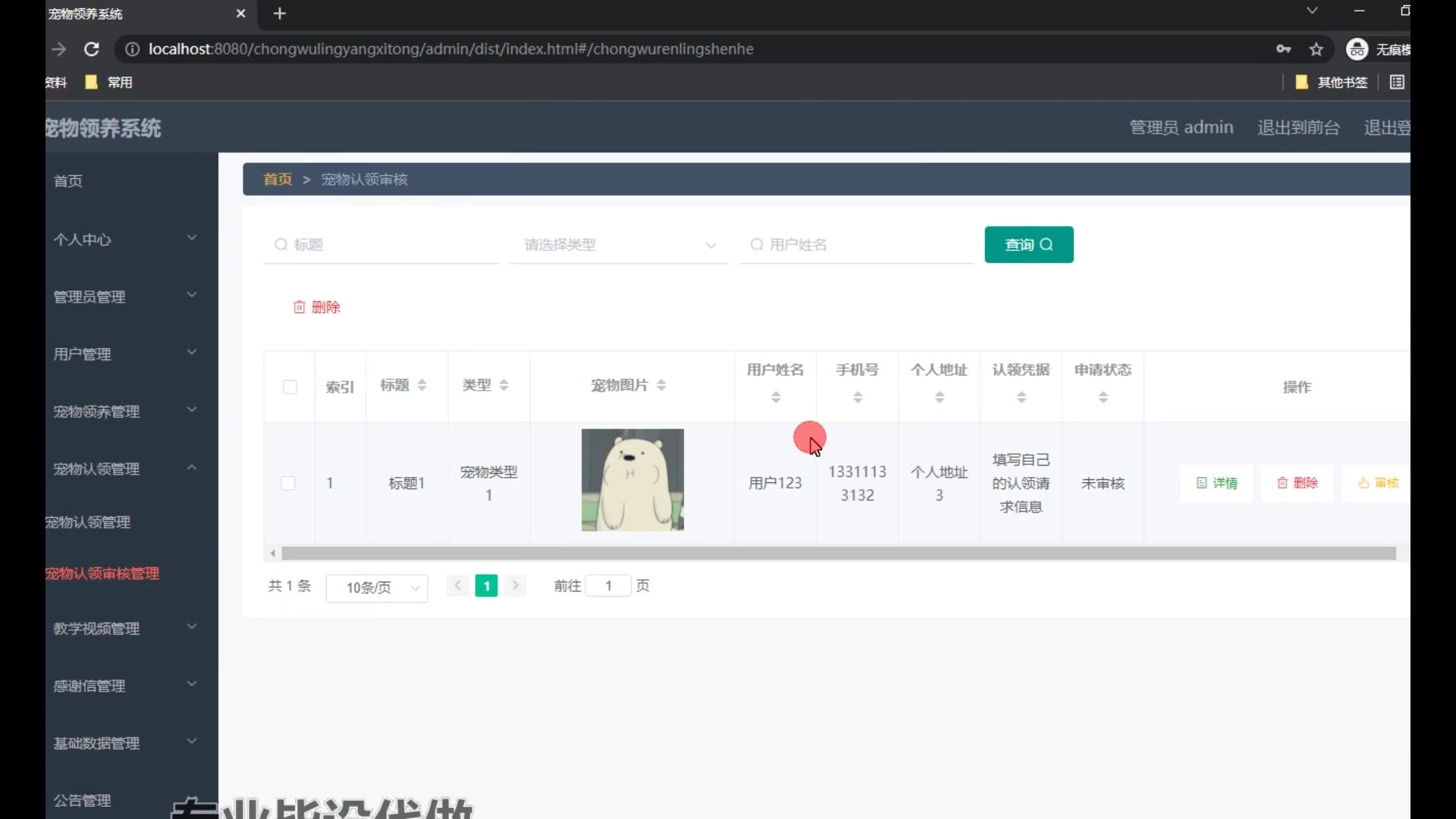This screenshot has height=819, width=1456.
Task: Check the row 1 checkbox for 标题1
Action: (x=288, y=483)
